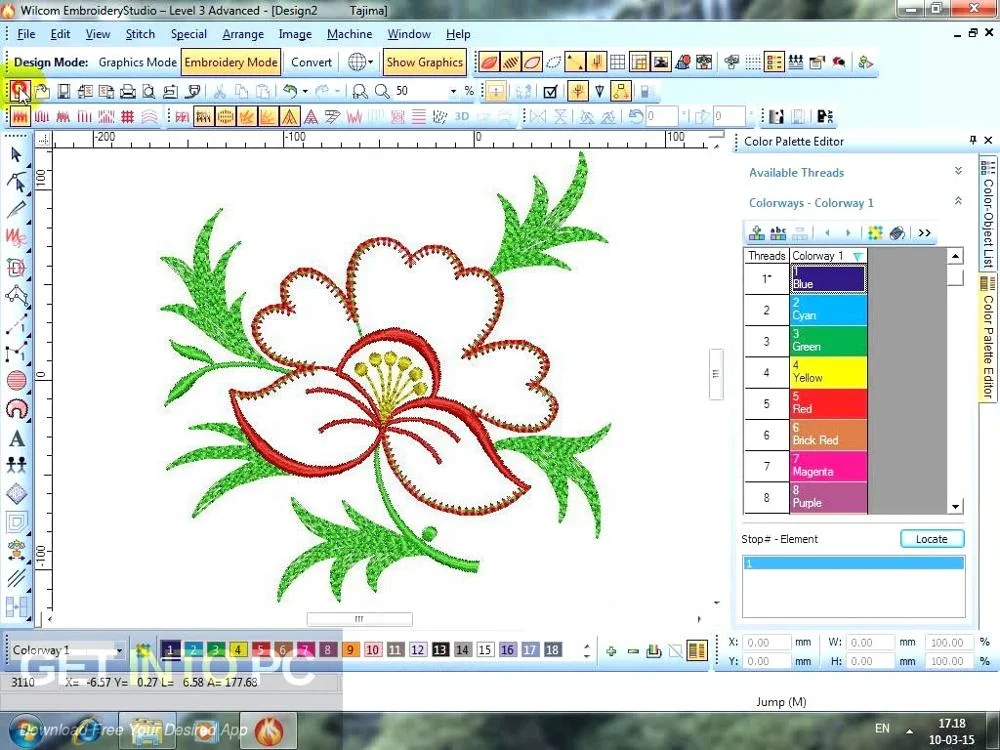Select the Yellow thread color swatch

[829, 373]
